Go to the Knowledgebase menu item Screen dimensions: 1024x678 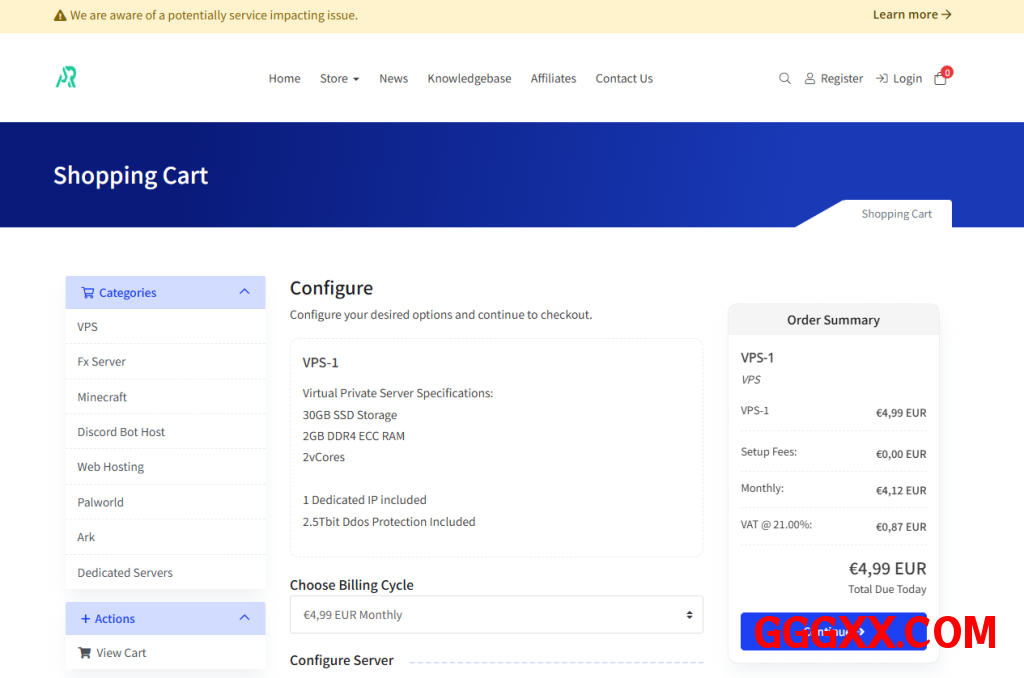(x=469, y=79)
